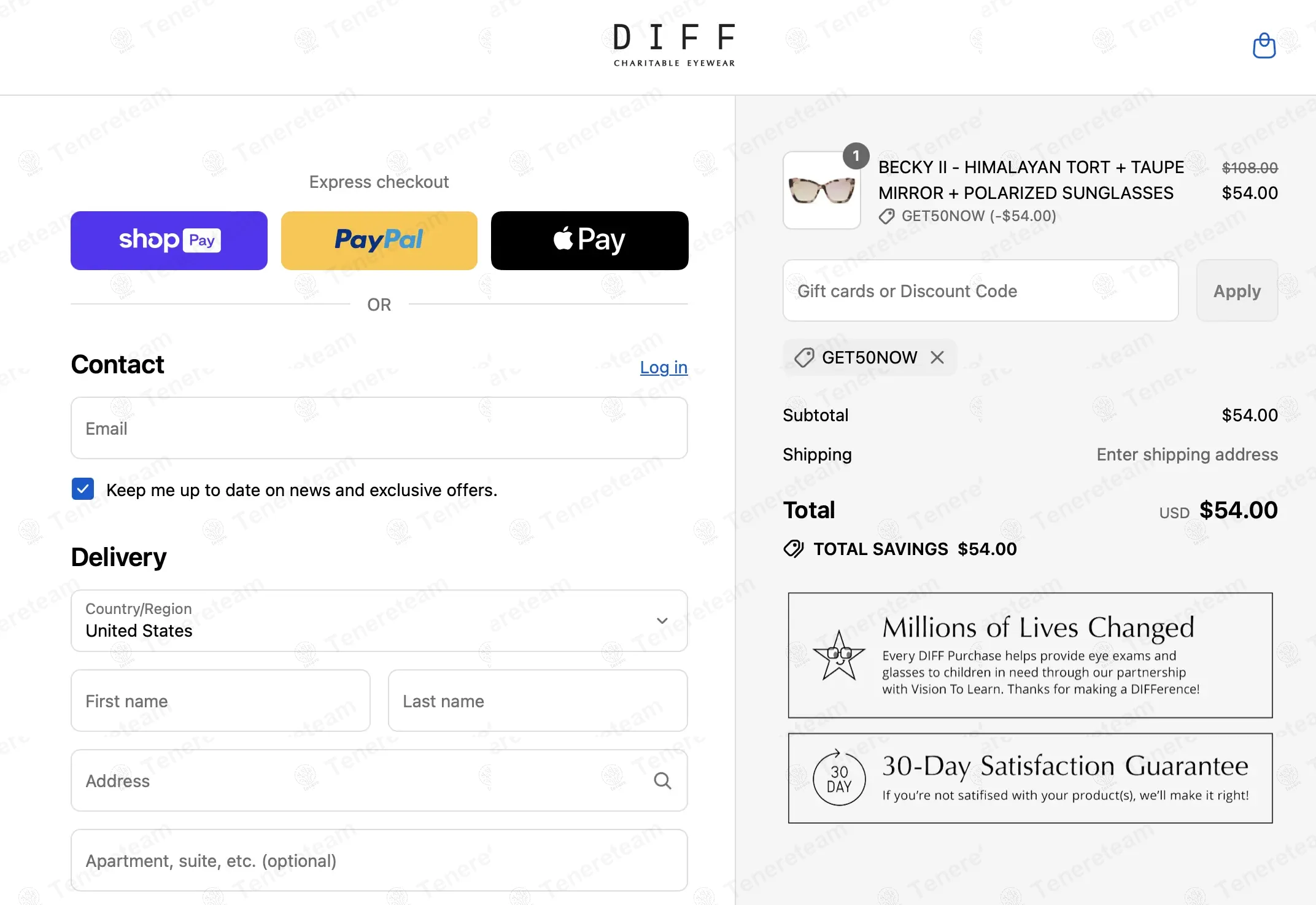Pay with Shop Pay
This screenshot has height=905, width=1316.
pyautogui.click(x=169, y=241)
